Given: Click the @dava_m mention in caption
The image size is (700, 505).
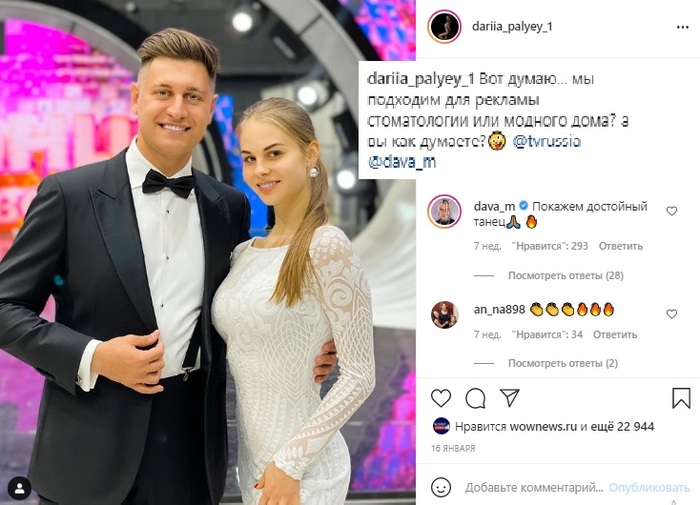Looking at the screenshot, I should [x=402, y=162].
